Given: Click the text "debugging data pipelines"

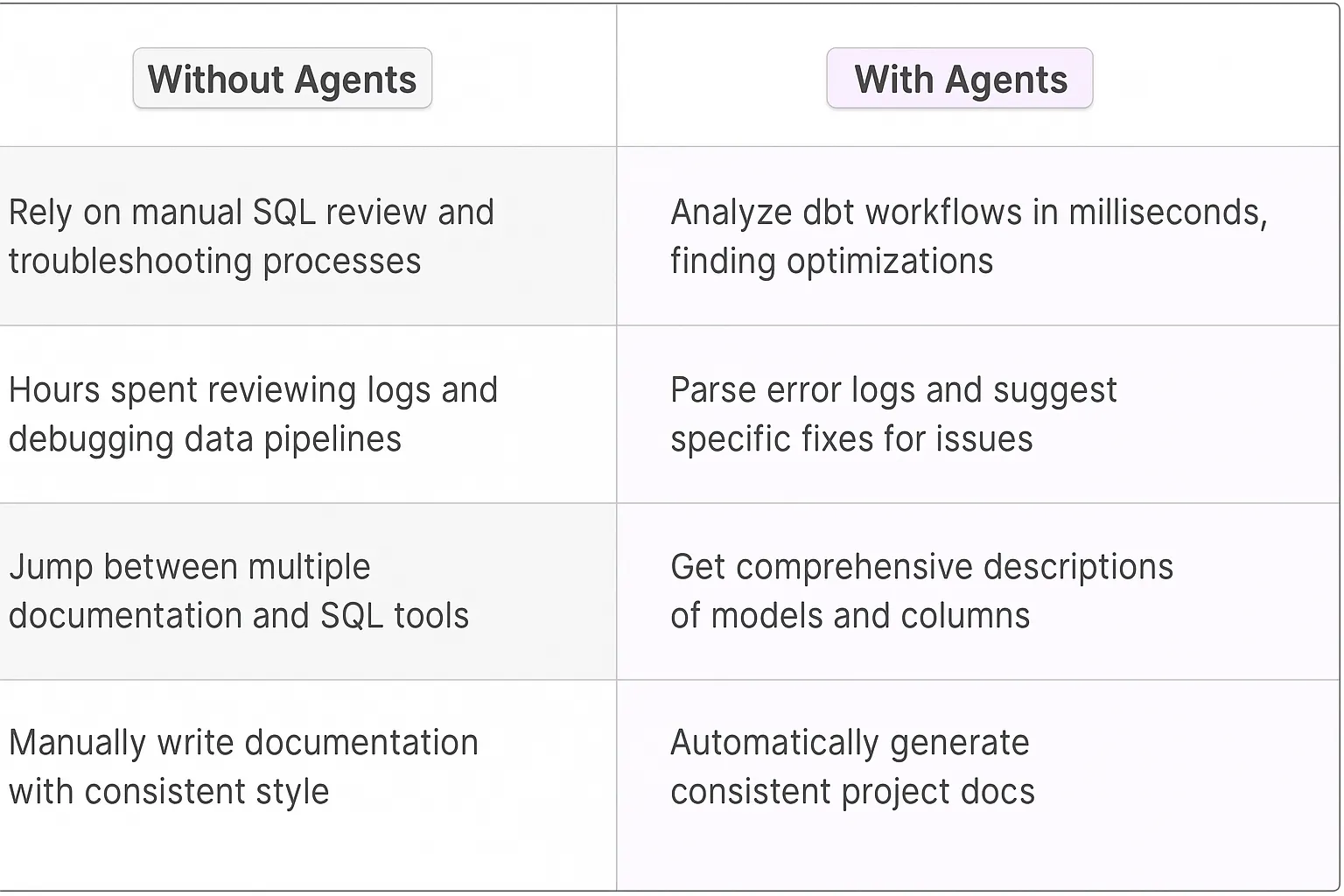Looking at the screenshot, I should [205, 439].
